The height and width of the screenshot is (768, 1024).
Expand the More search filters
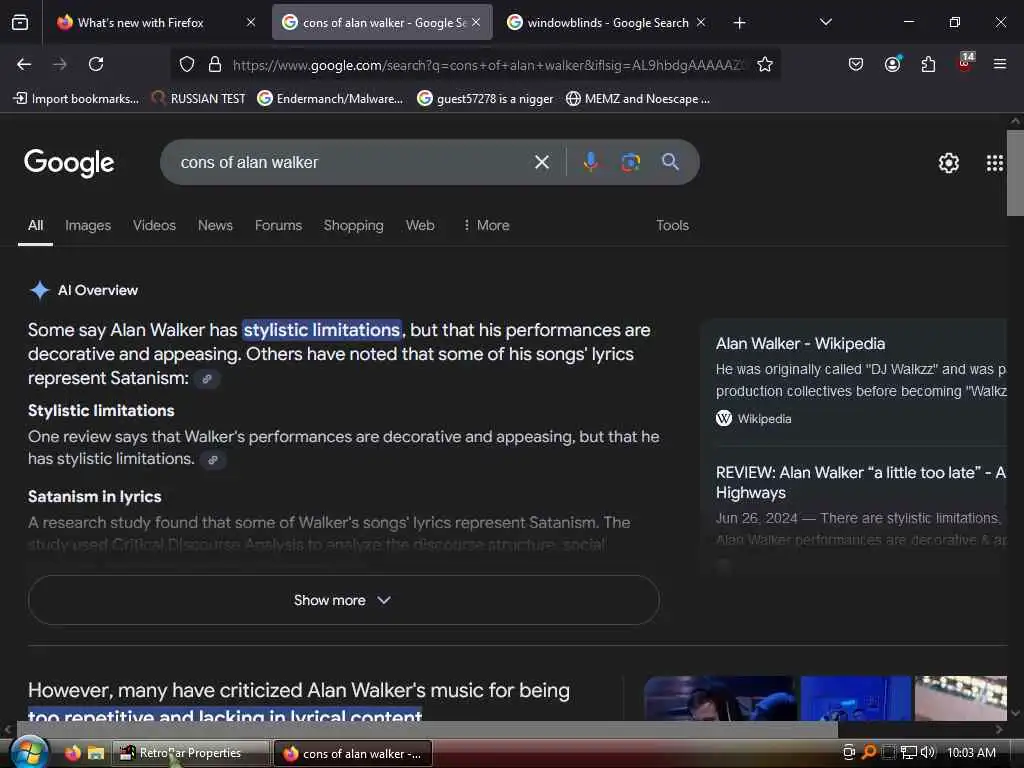[x=486, y=225]
